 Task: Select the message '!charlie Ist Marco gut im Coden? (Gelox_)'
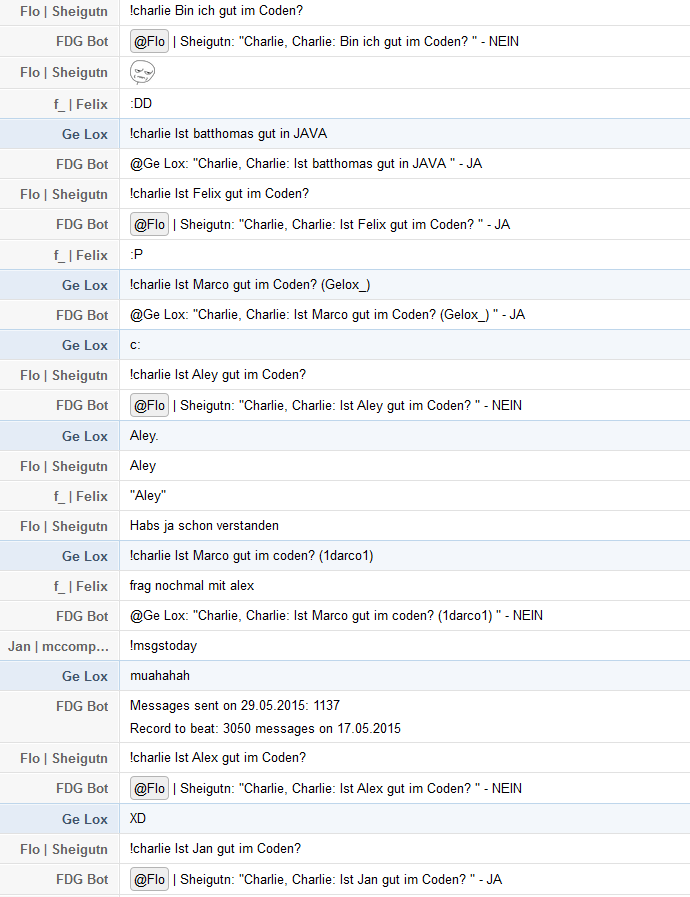coord(250,284)
